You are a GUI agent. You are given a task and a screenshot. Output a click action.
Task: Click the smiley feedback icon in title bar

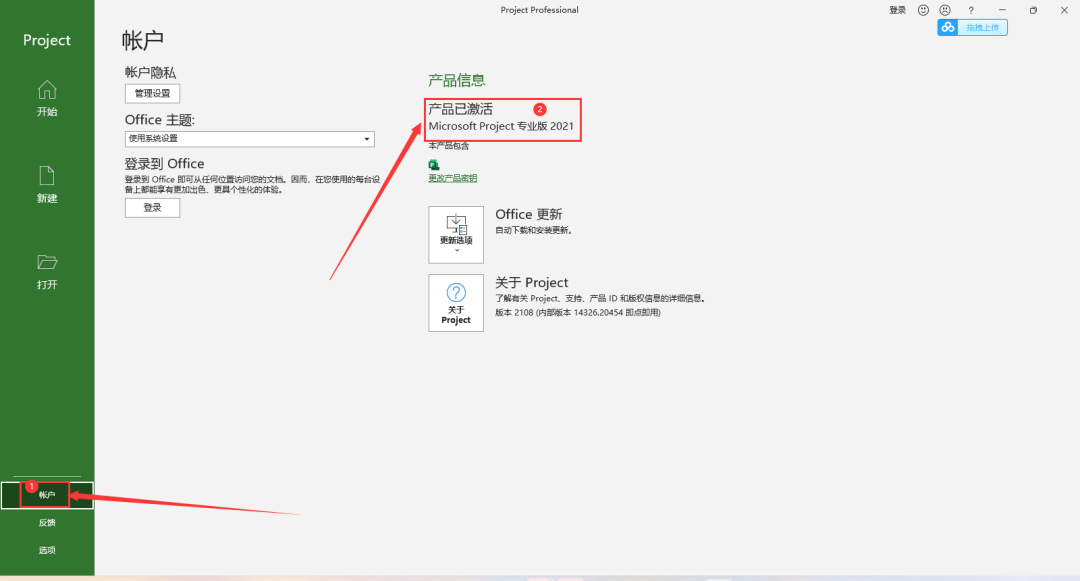coord(922,10)
